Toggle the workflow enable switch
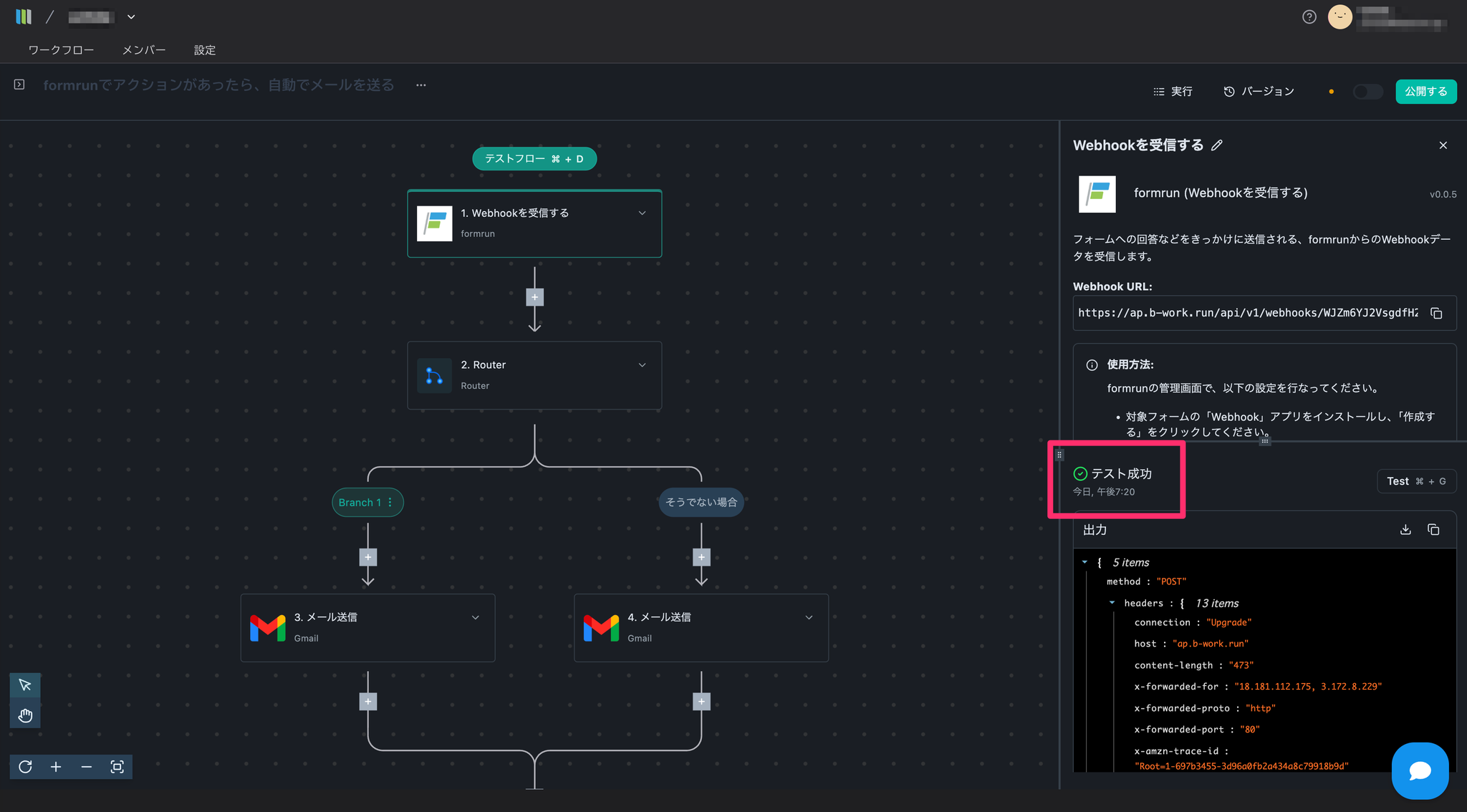Viewport: 1467px width, 812px height. click(1367, 92)
